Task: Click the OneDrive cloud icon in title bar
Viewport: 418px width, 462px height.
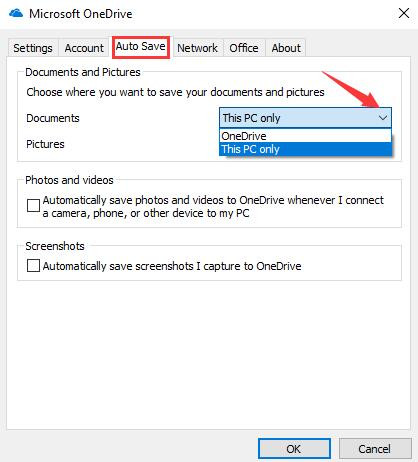Action: tap(16, 13)
